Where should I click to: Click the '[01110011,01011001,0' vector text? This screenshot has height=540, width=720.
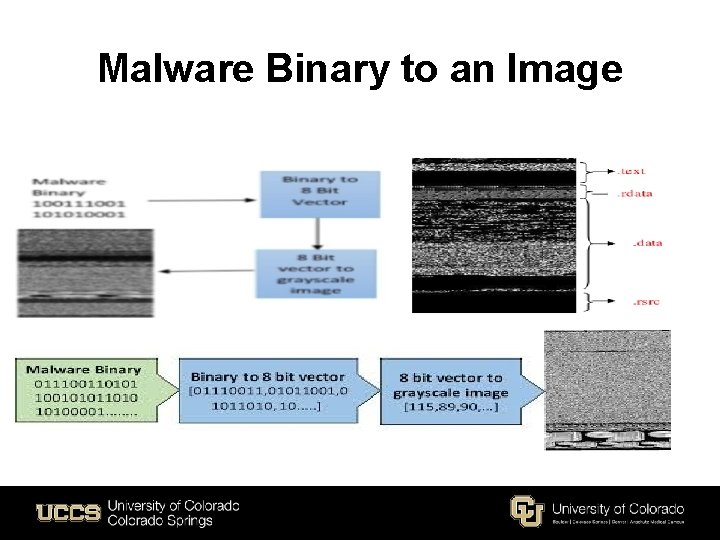[x=268, y=391]
